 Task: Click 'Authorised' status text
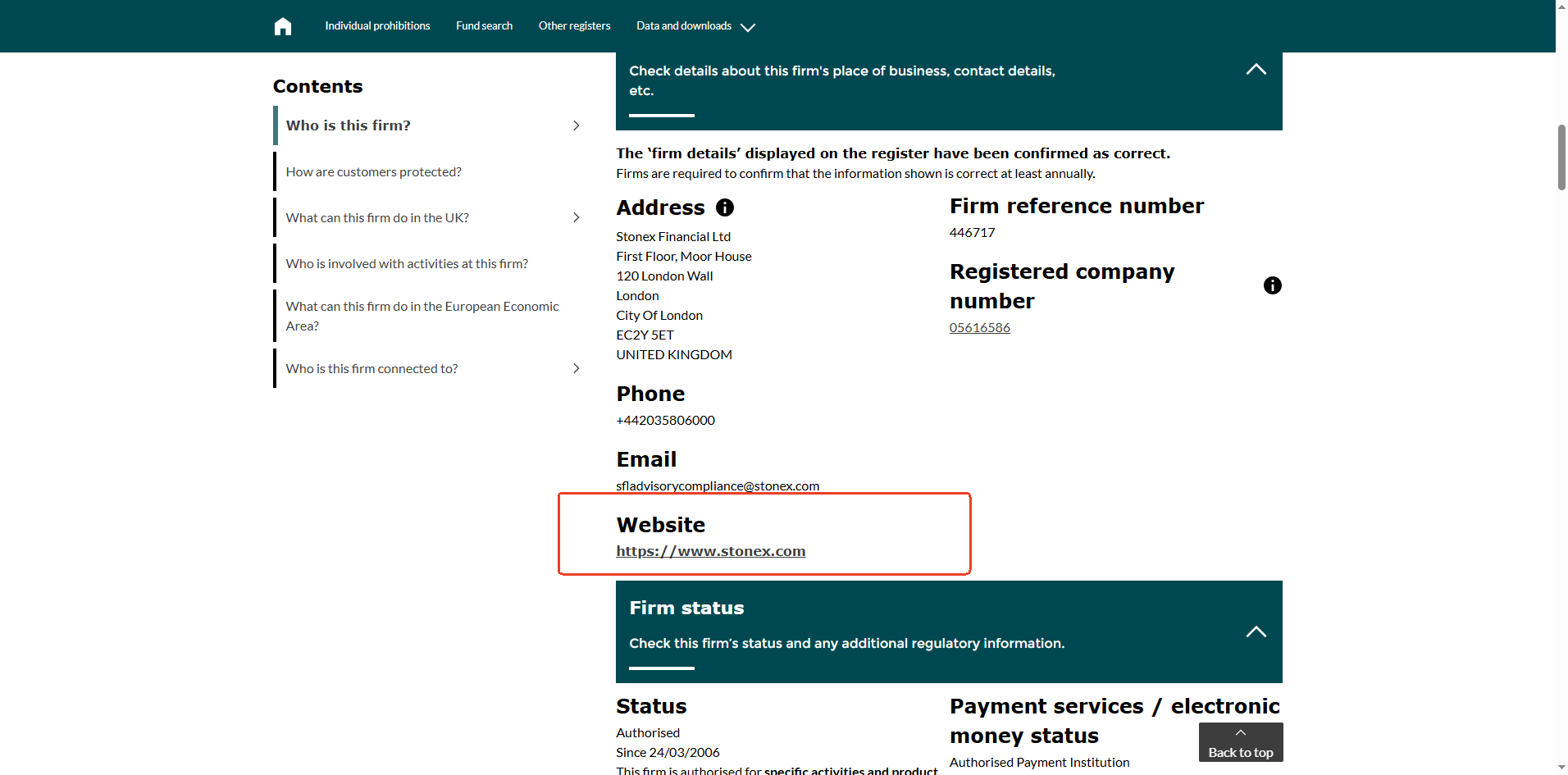648,732
